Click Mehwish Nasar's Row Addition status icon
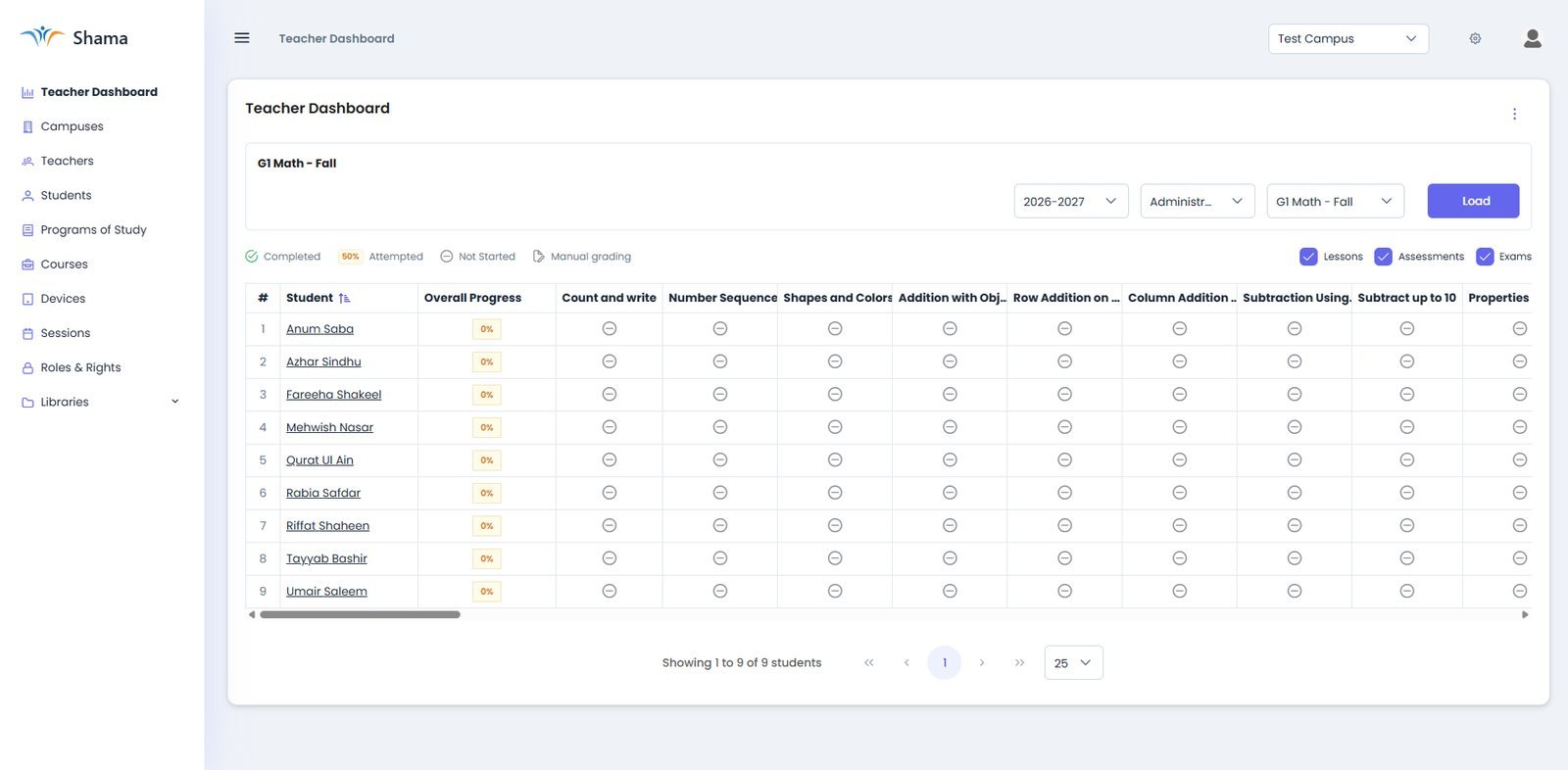The width and height of the screenshot is (1568, 770). (1065, 427)
